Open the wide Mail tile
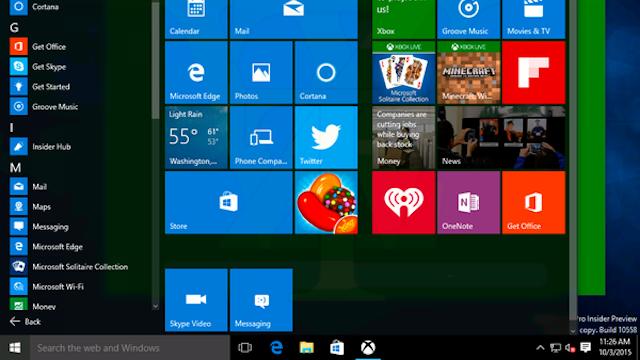This screenshot has width=640, height=360. pos(293,19)
